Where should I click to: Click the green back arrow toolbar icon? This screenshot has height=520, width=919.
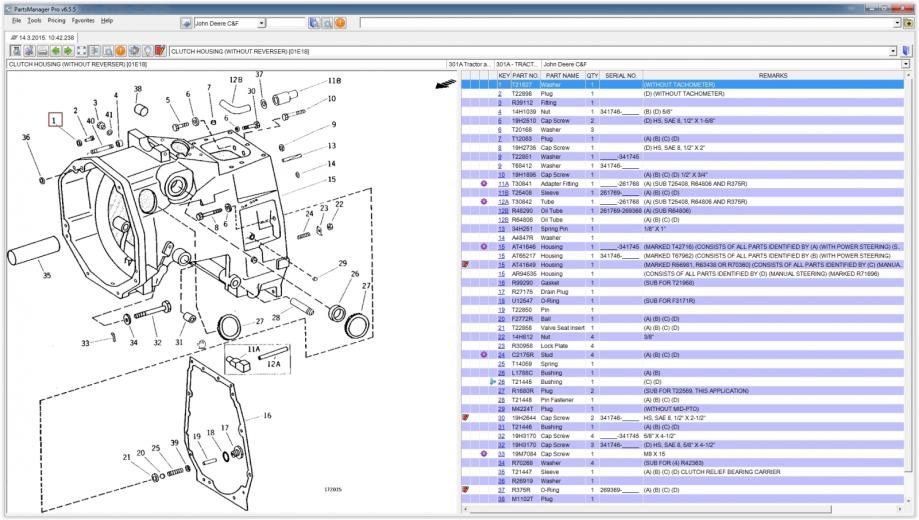coord(54,50)
